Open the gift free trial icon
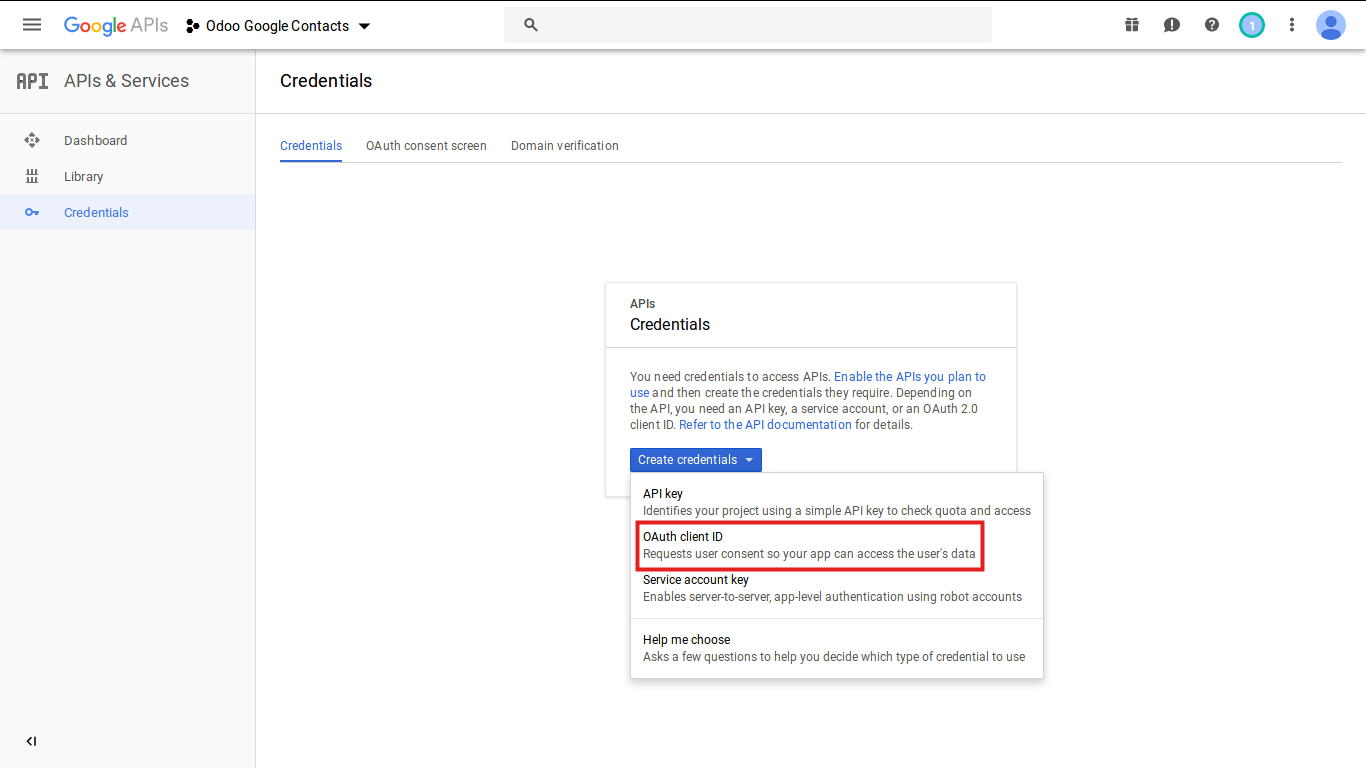 point(1132,25)
